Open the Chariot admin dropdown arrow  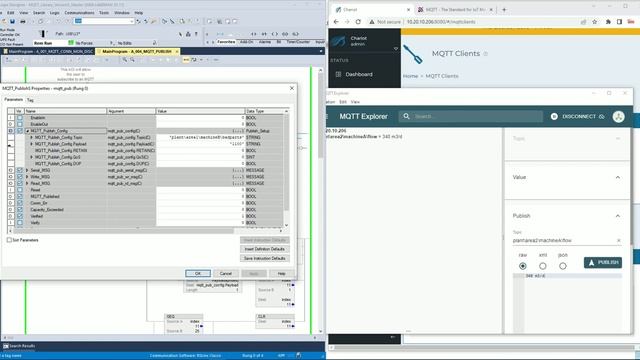point(396,49)
